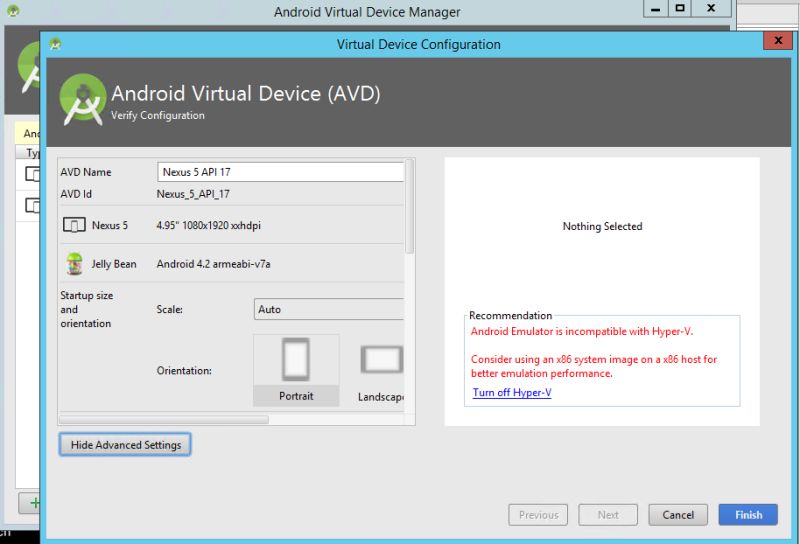This screenshot has width=800, height=544.
Task: Minimize the Android Virtual Device Manager window
Action: tap(656, 8)
